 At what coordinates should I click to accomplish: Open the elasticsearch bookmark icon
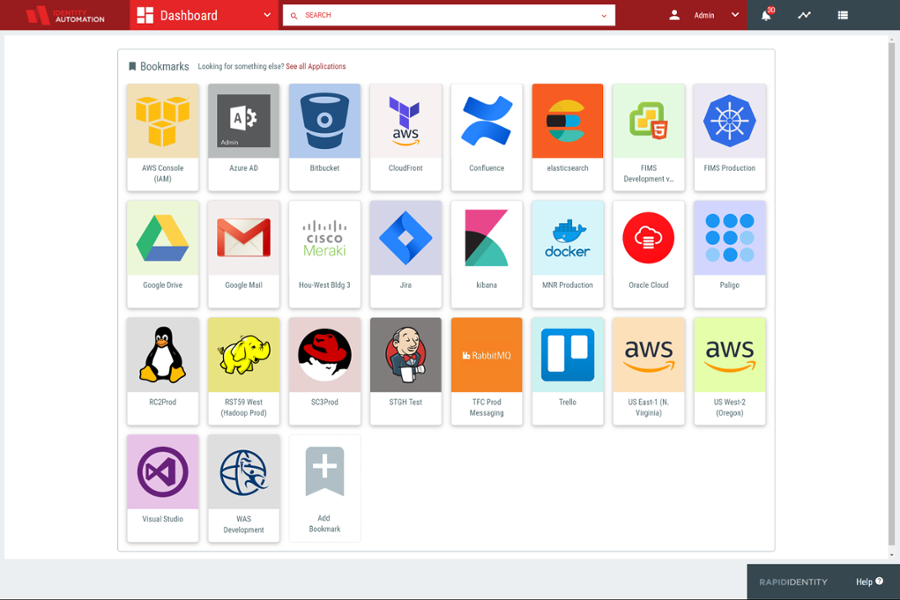(x=567, y=121)
